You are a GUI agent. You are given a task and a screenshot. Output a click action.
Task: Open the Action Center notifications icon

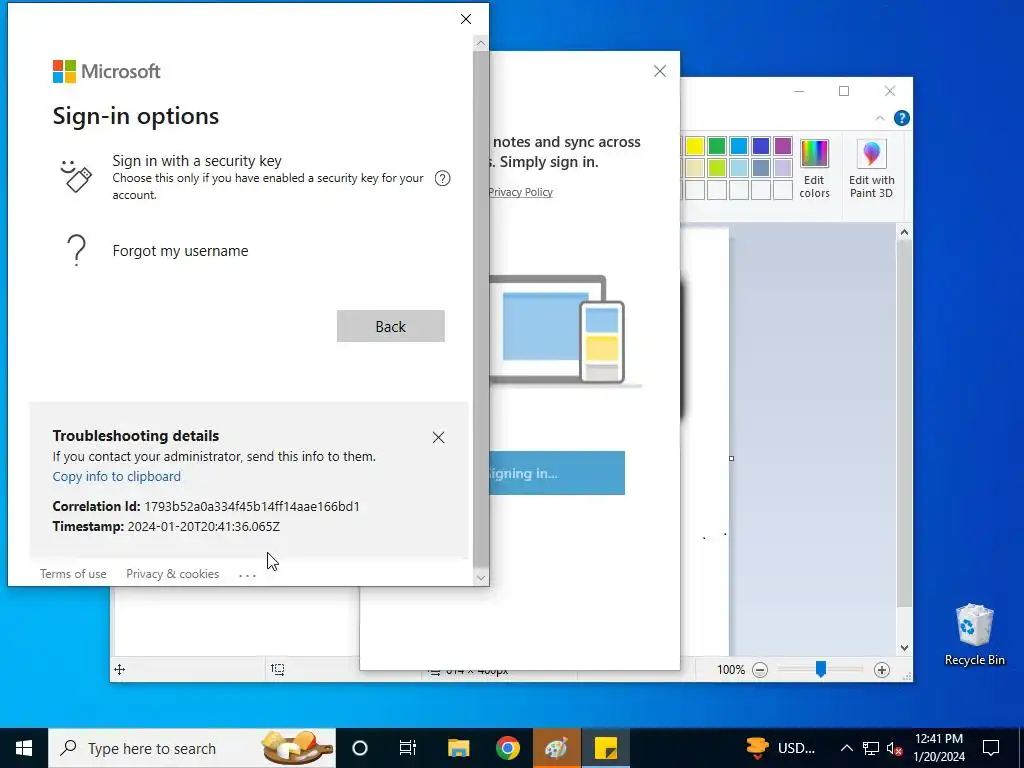click(991, 748)
